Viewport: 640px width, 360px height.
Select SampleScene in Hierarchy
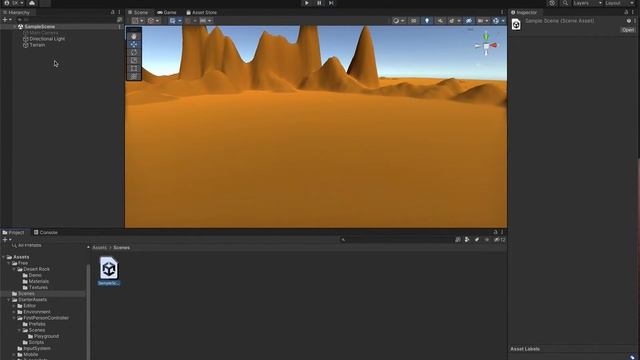coord(40,27)
